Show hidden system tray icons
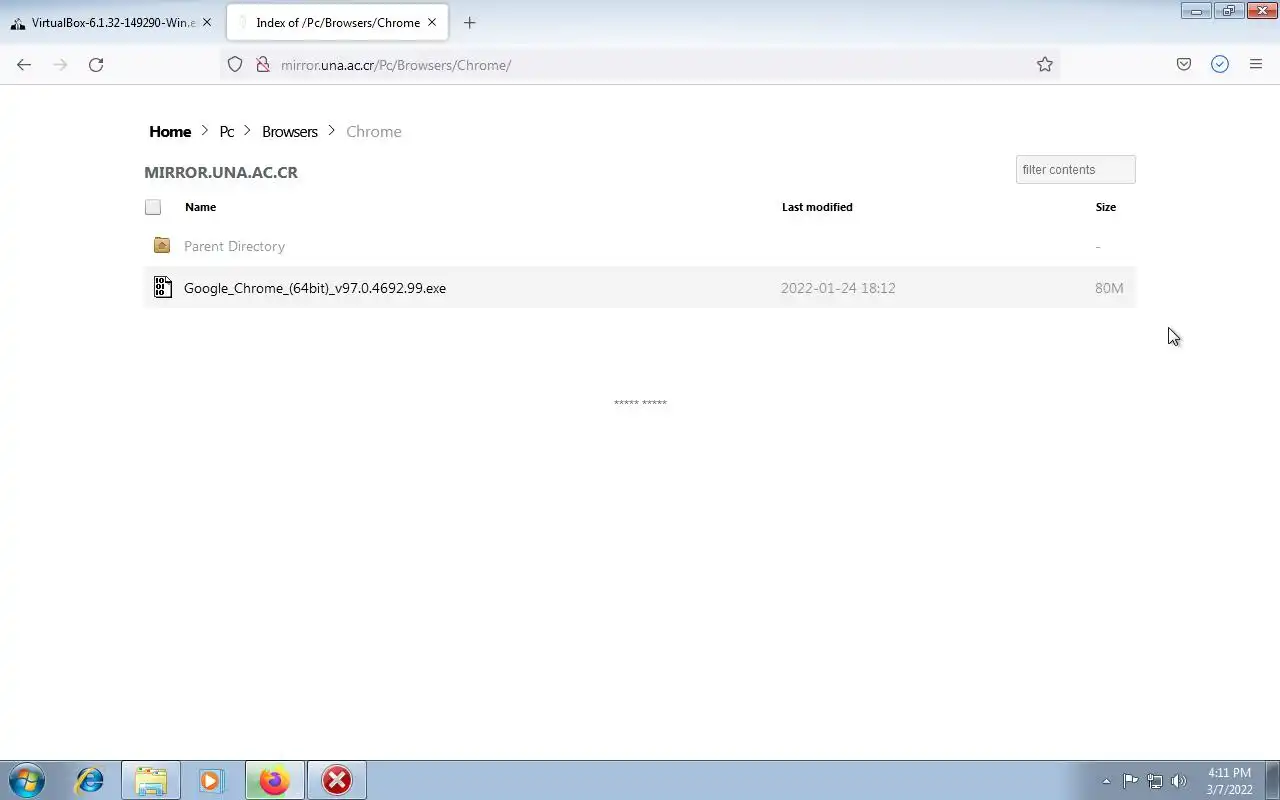1280x800 pixels. pos(1106,781)
